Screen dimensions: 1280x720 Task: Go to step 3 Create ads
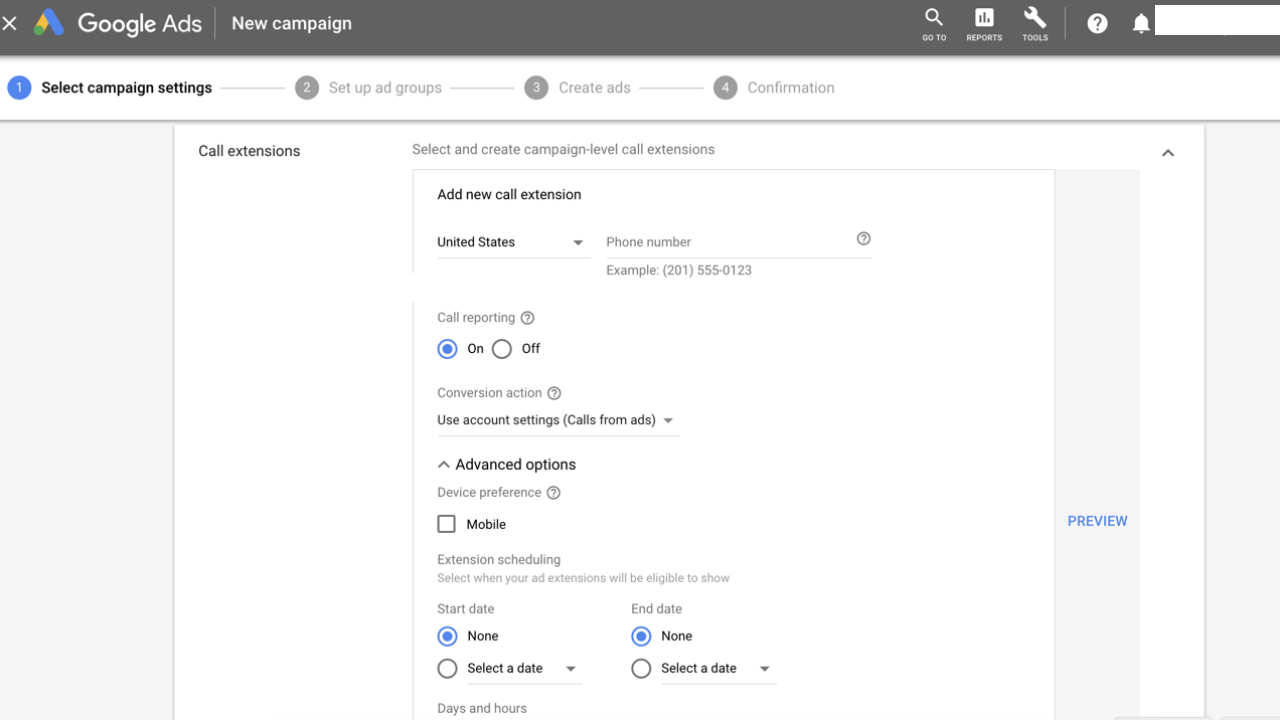click(x=578, y=87)
